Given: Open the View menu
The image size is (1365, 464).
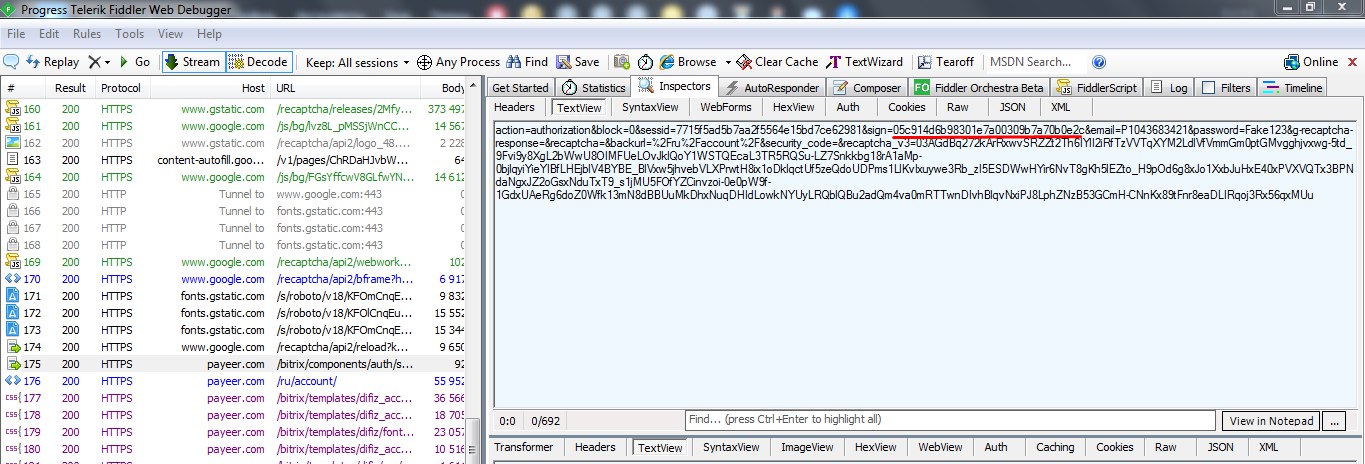Looking at the screenshot, I should coord(170,34).
